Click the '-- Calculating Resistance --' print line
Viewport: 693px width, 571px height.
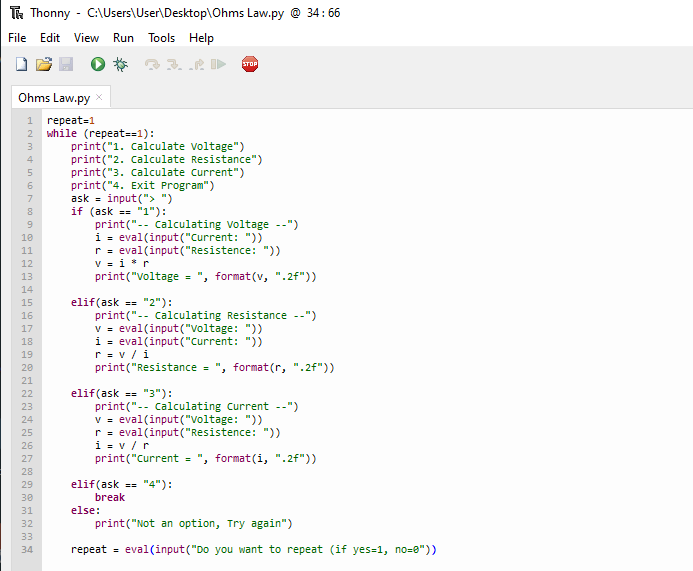pyautogui.click(x=206, y=316)
